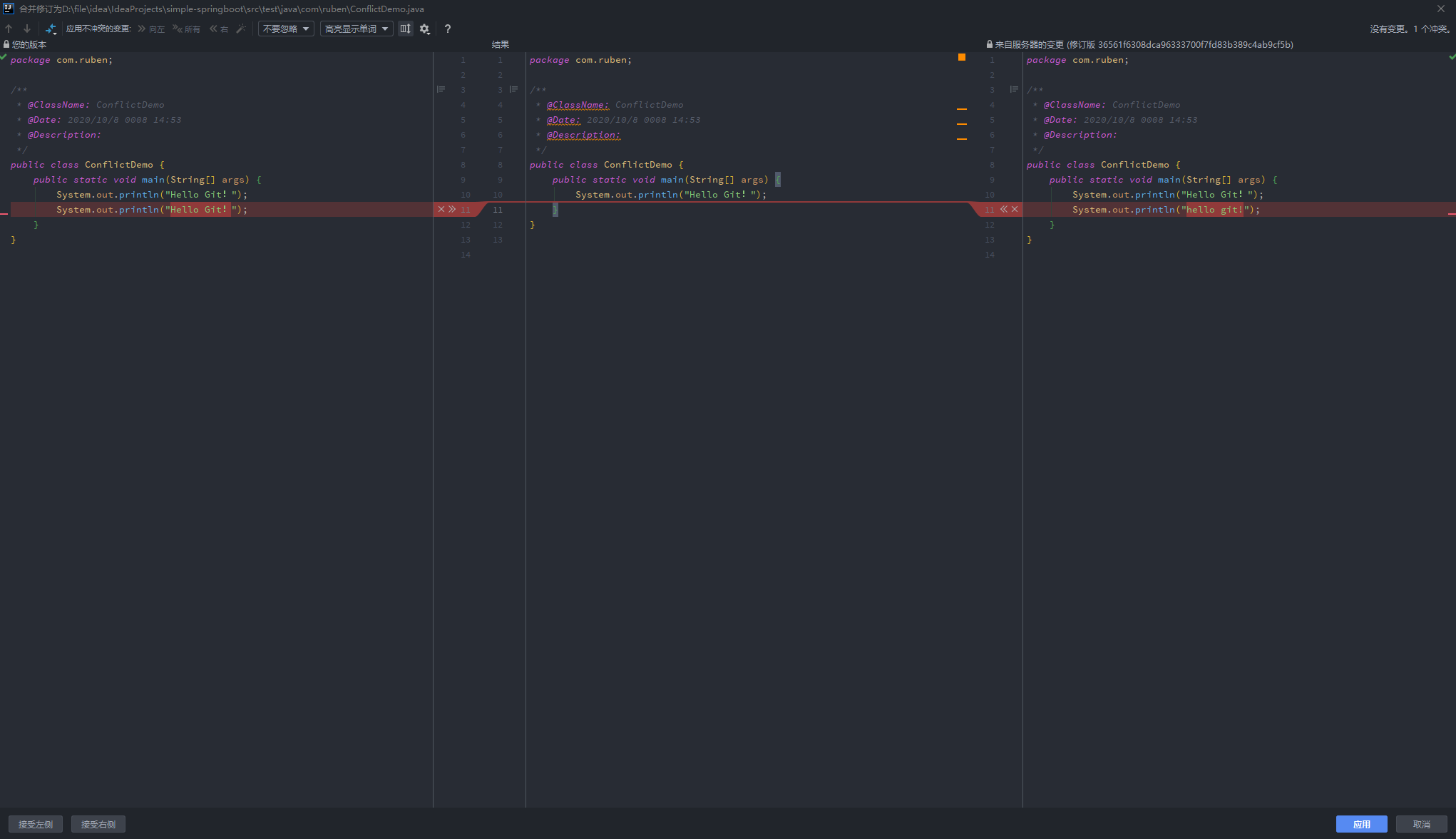
Task: Go to previous difference arrow
Action: click(9, 29)
